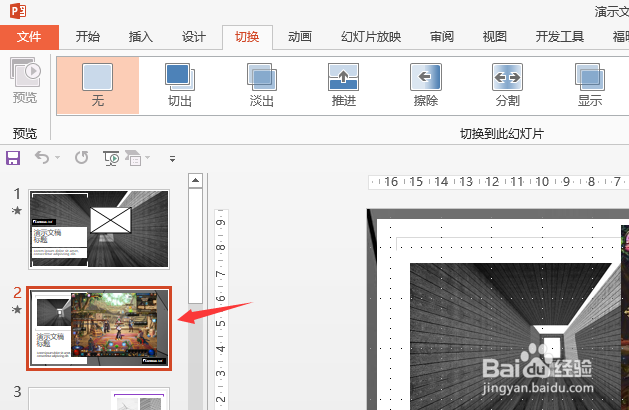Select slide 1 thumbnail
Image resolution: width=629 pixels, height=410 pixels.
99,229
